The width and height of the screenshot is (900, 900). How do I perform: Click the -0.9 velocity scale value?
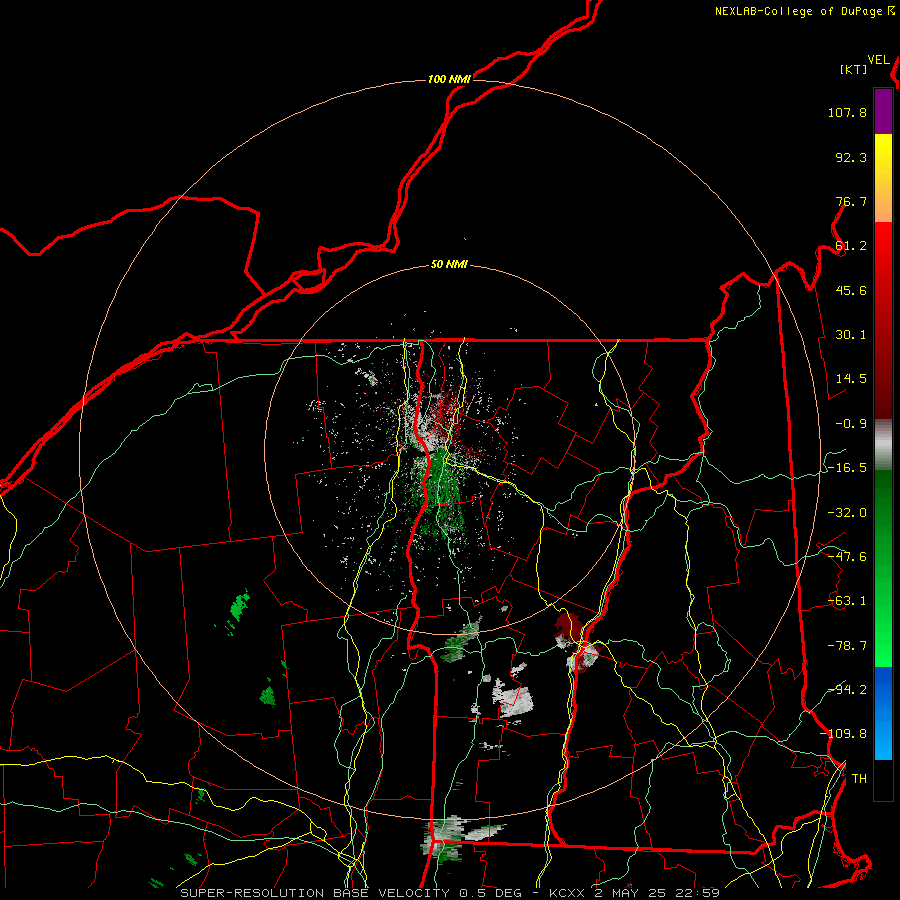(x=851, y=424)
